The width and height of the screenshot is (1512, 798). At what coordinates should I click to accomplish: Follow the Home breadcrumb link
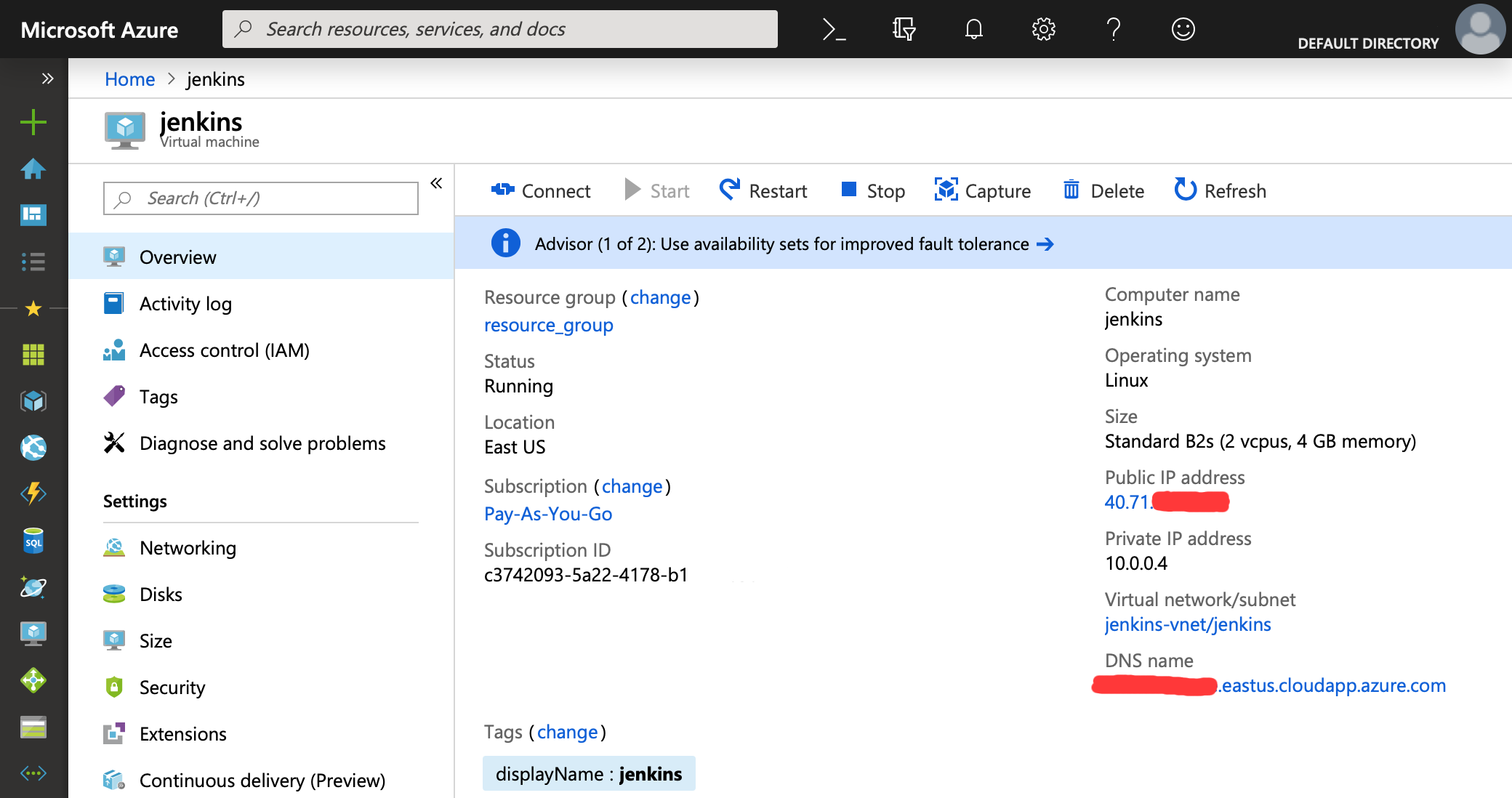pos(129,78)
